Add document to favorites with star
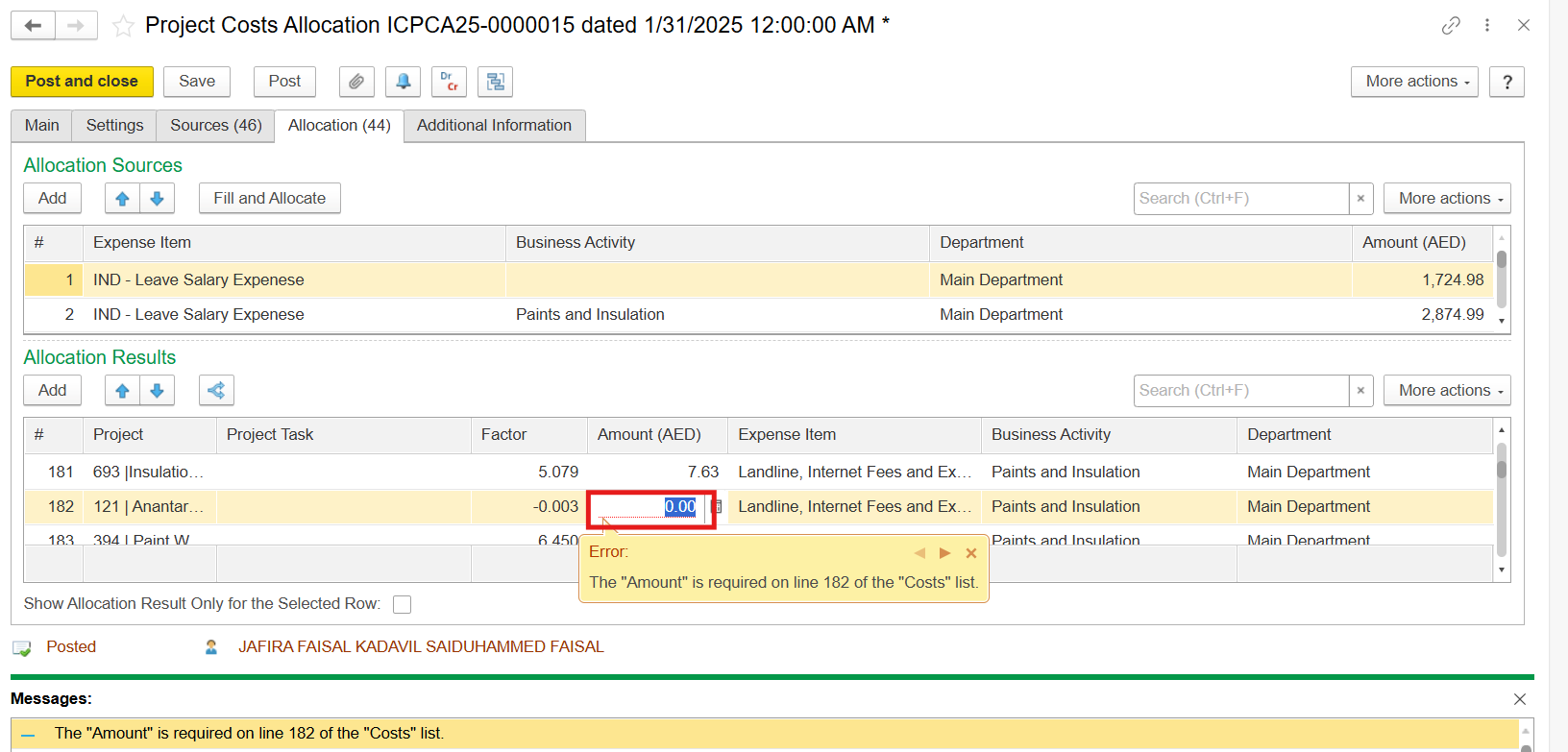Viewport: 1568px width, 752px height. tap(123, 26)
